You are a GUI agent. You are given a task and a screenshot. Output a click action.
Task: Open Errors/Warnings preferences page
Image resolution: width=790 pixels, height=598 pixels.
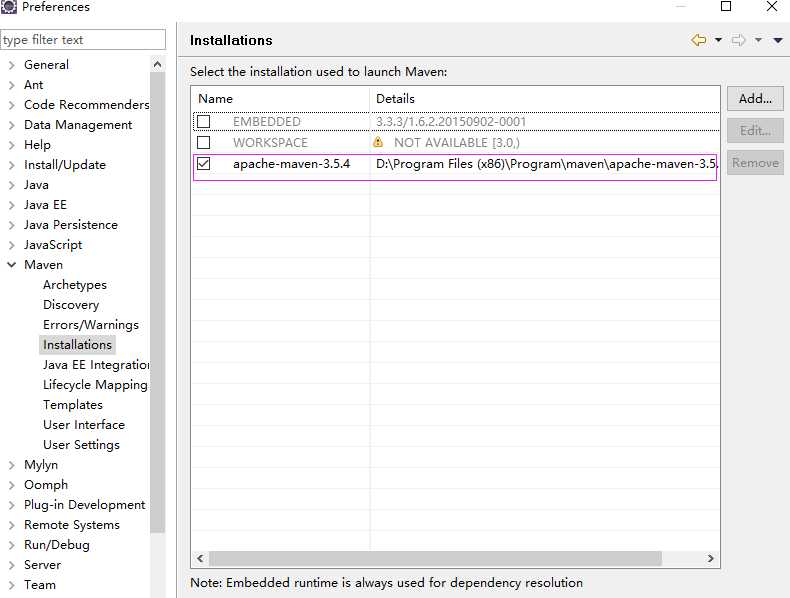[x=91, y=325]
